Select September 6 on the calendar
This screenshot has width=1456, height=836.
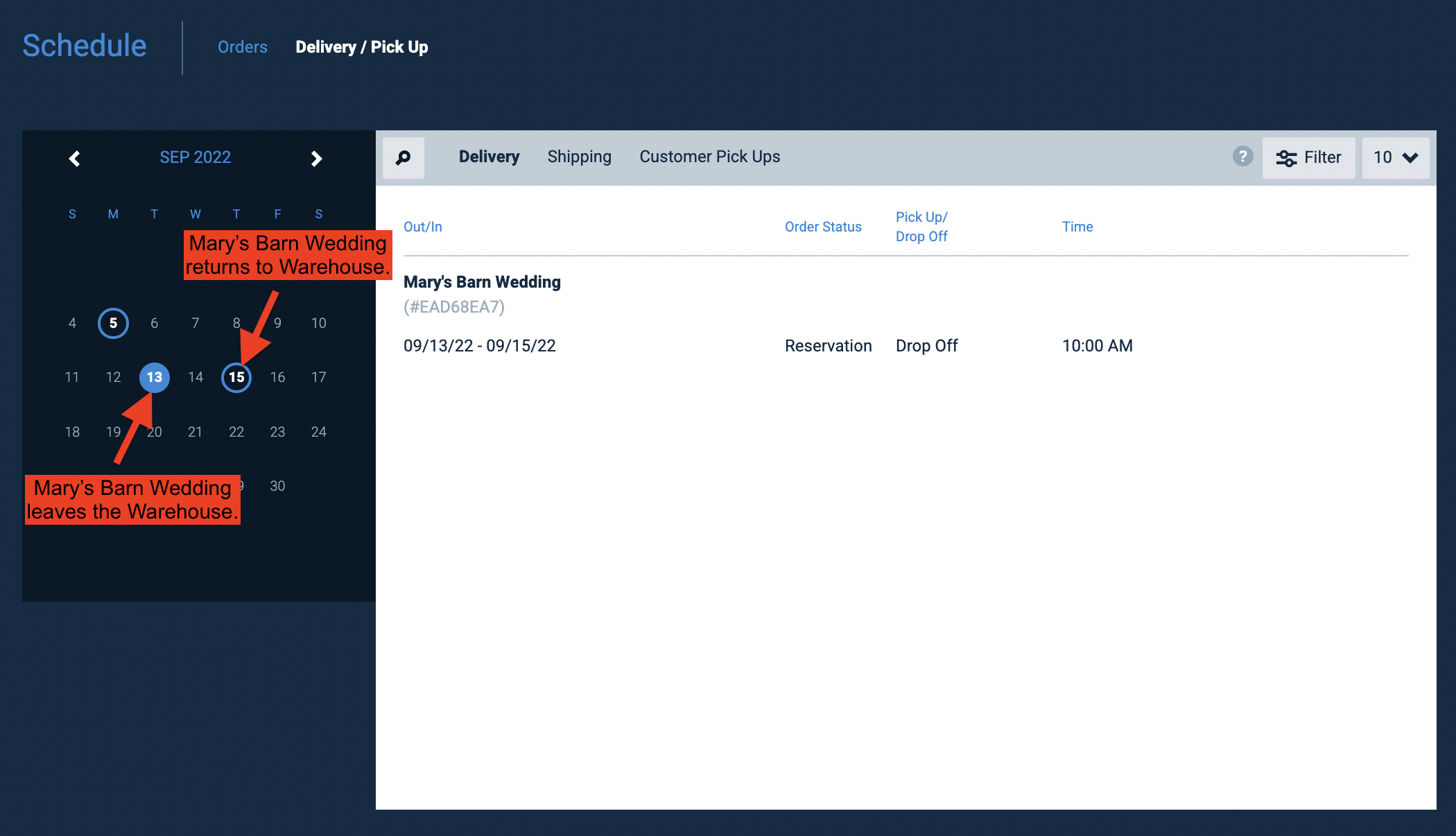click(154, 323)
